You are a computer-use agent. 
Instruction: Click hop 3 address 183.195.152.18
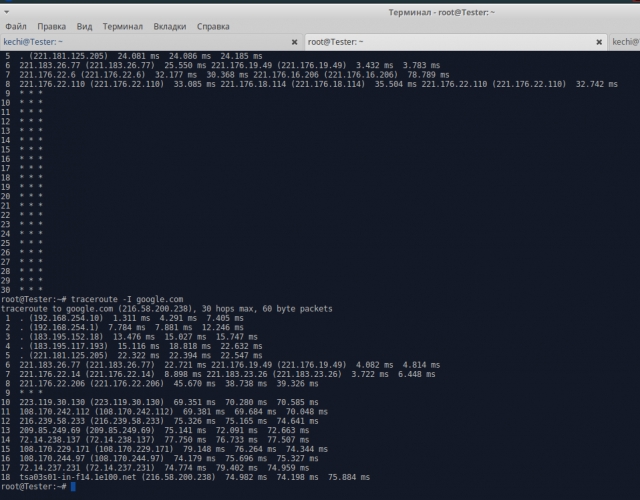(x=66, y=337)
